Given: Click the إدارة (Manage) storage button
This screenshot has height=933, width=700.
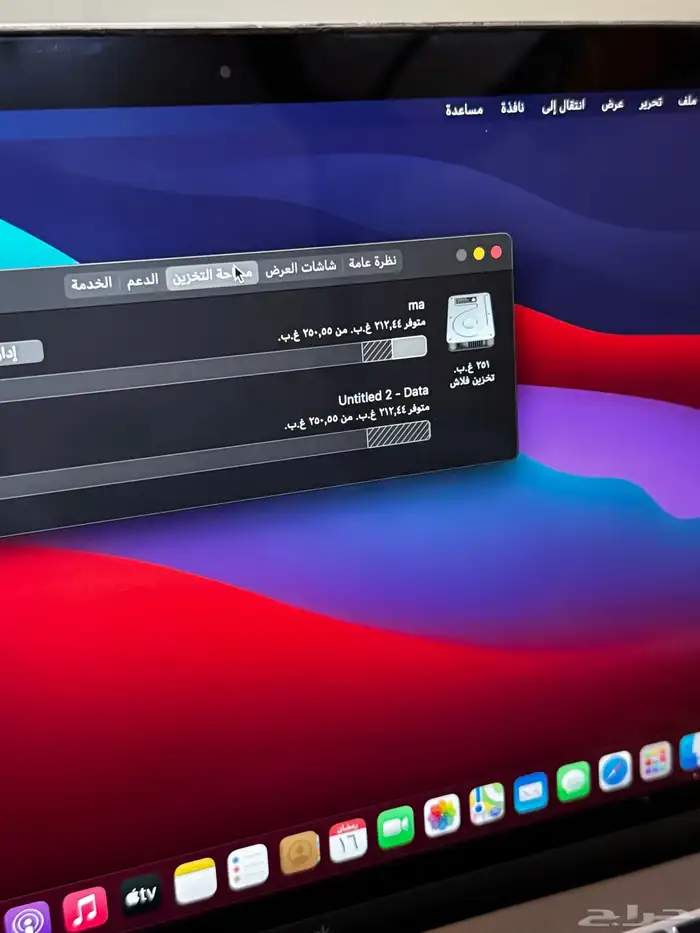Looking at the screenshot, I should click(x=18, y=353).
